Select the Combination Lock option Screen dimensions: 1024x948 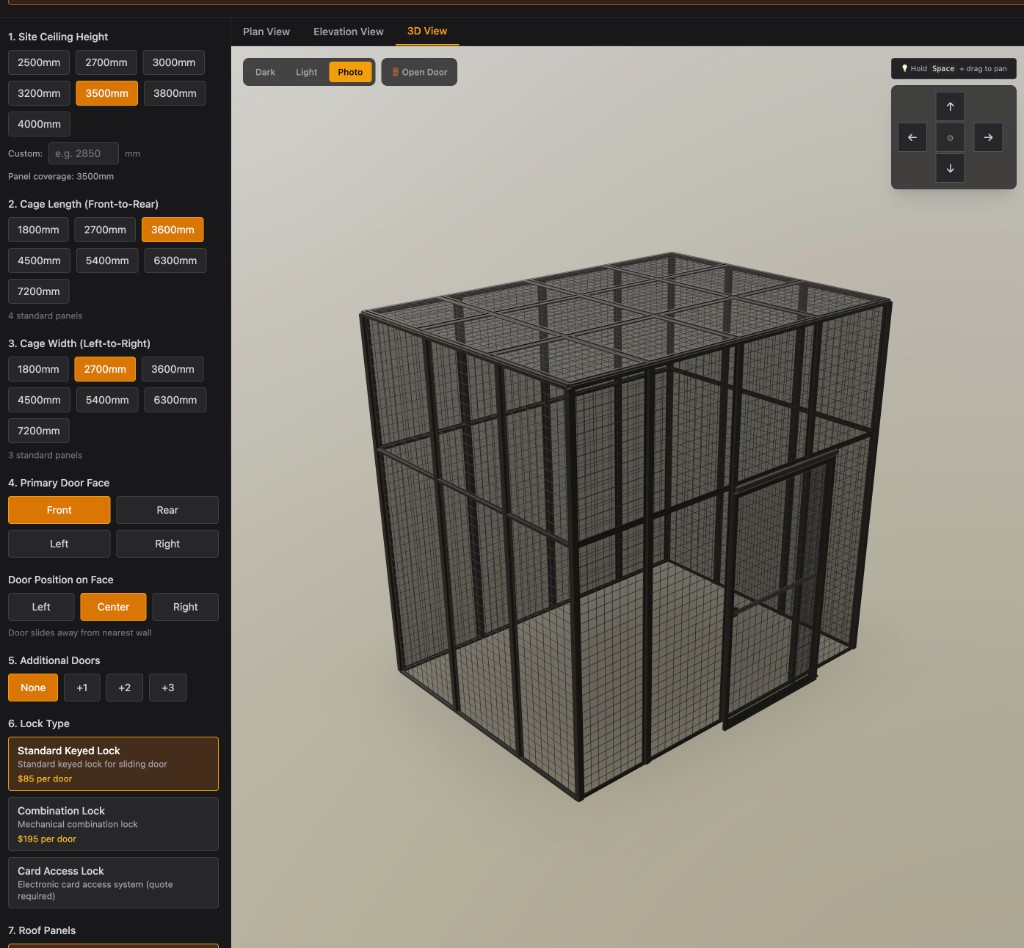pos(113,824)
